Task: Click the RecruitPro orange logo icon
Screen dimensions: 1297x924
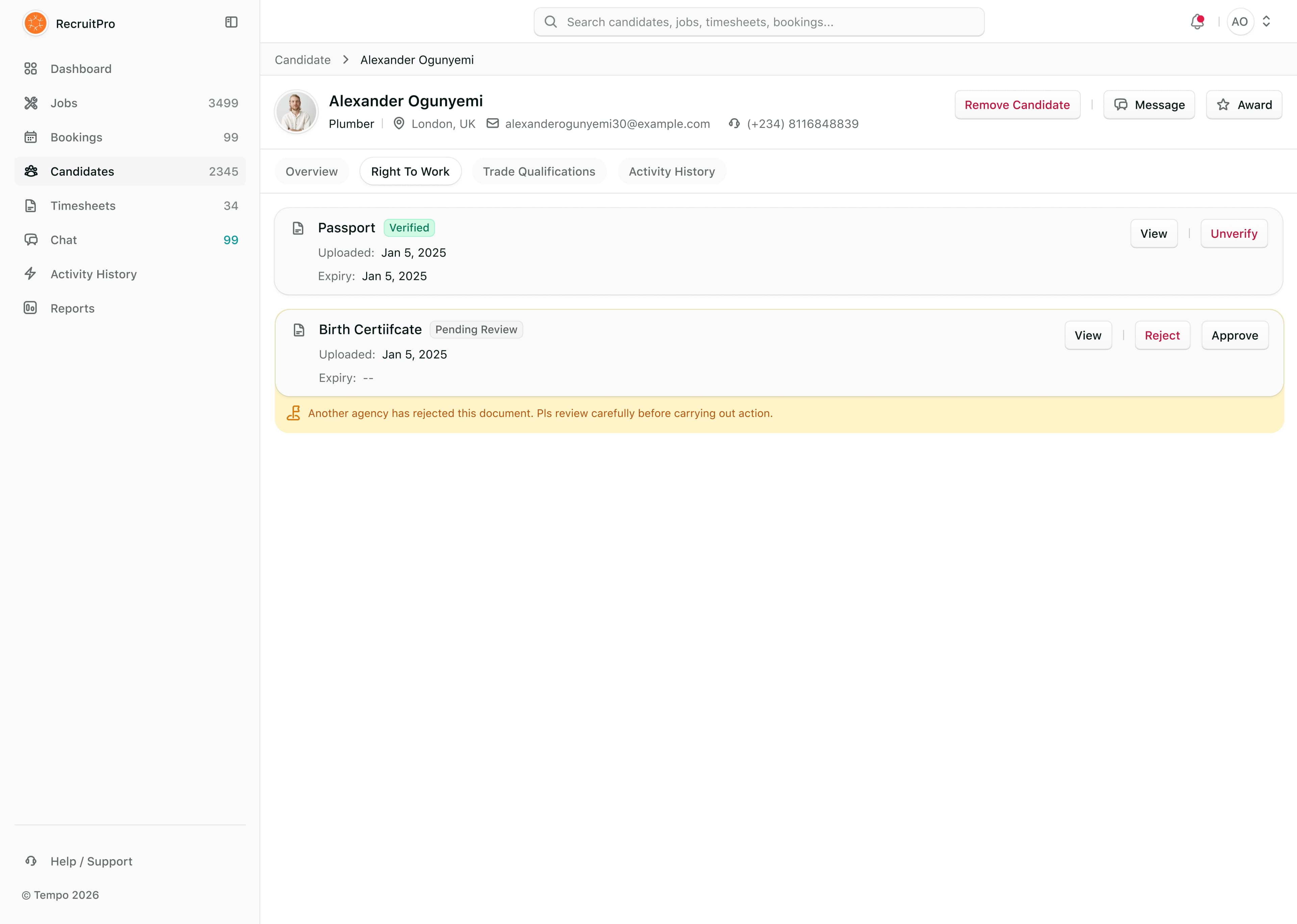Action: point(35,23)
